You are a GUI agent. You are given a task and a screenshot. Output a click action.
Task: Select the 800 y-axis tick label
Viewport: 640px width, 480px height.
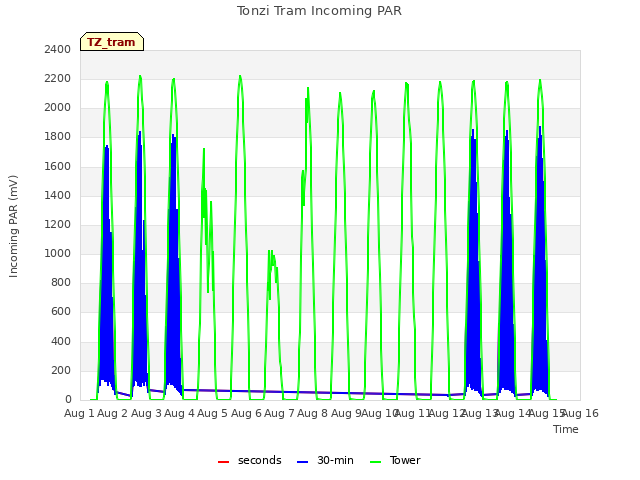61,282
